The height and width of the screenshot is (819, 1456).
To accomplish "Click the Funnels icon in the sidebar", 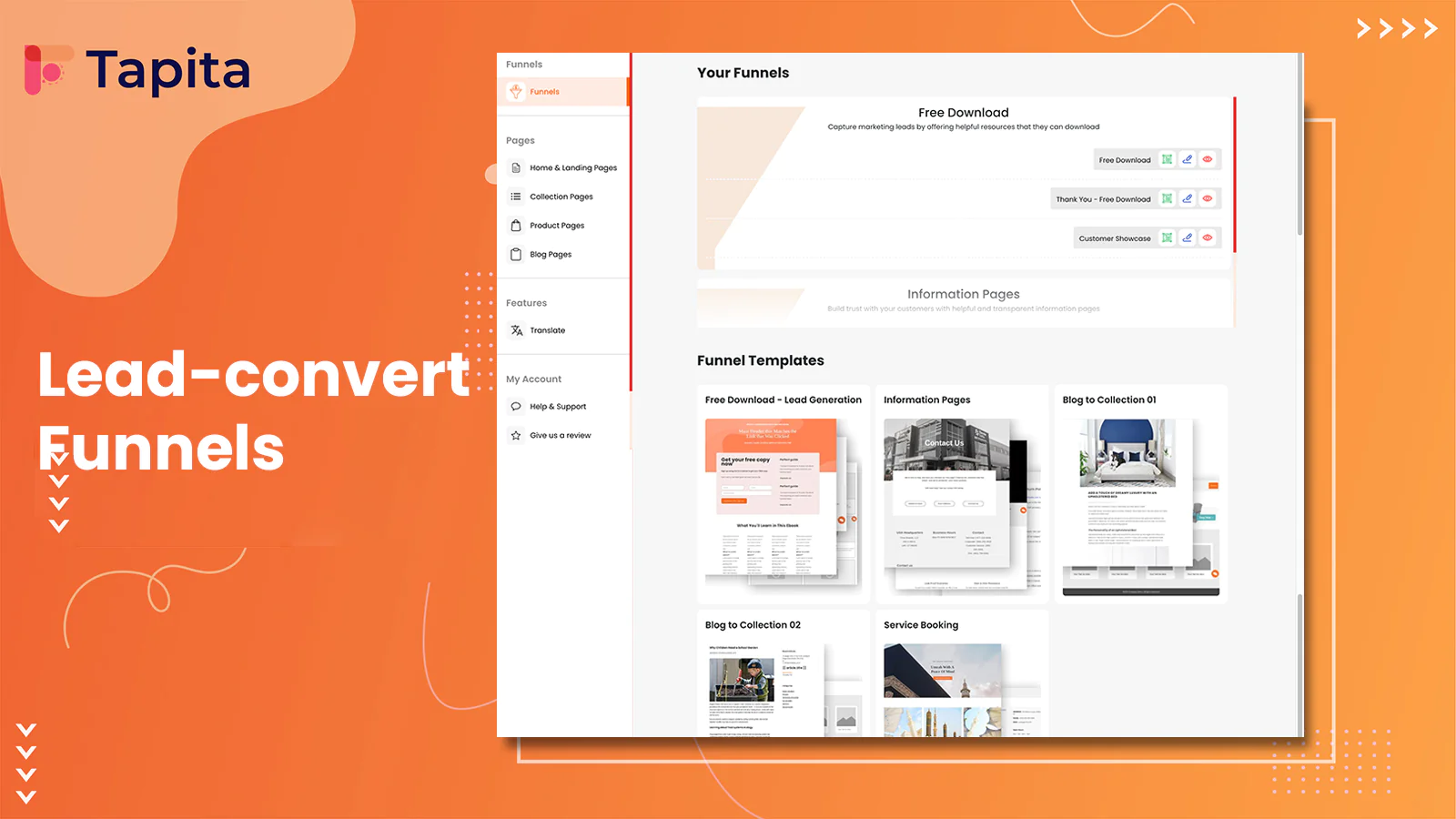I will 516,91.
